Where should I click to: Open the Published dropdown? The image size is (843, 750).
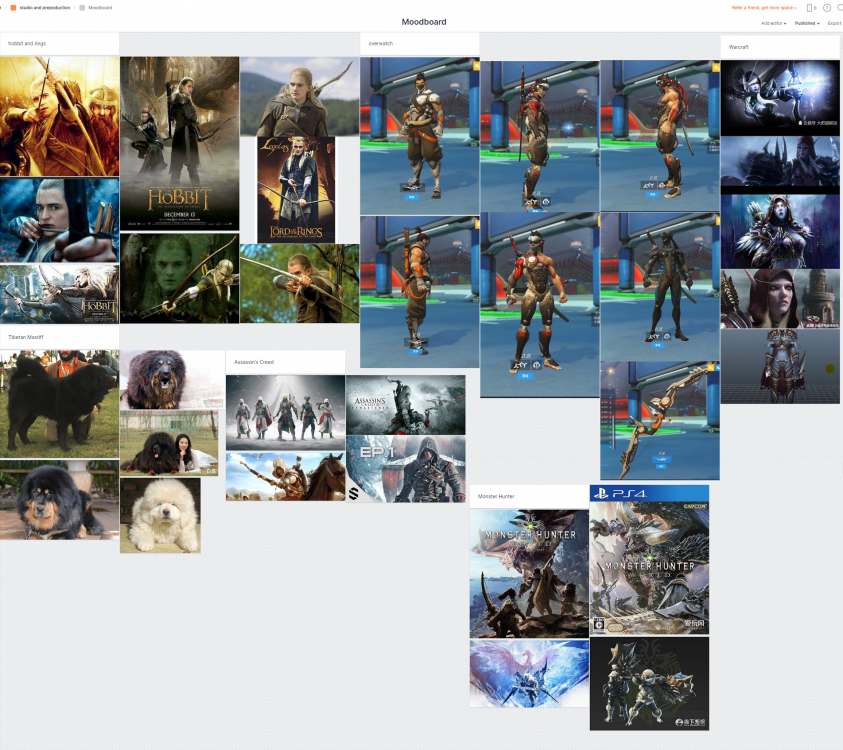pos(807,23)
